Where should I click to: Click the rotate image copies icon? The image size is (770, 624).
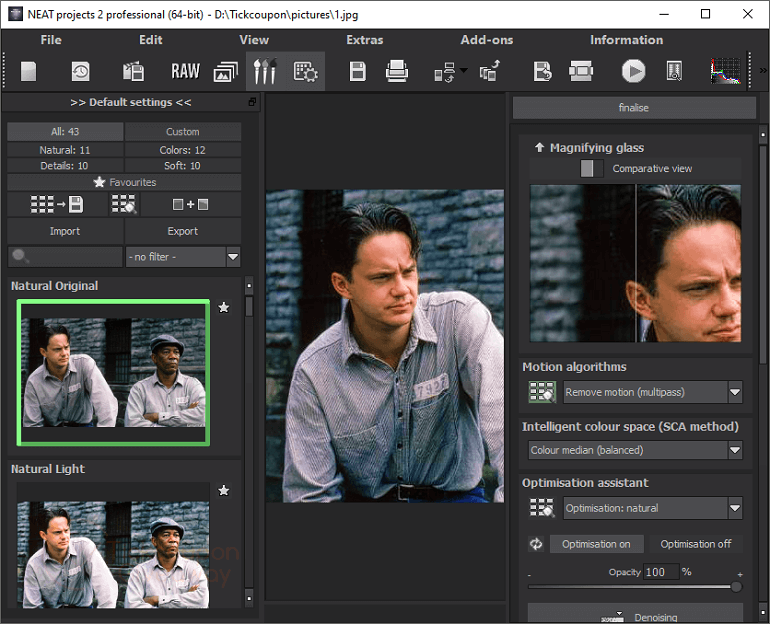489,71
